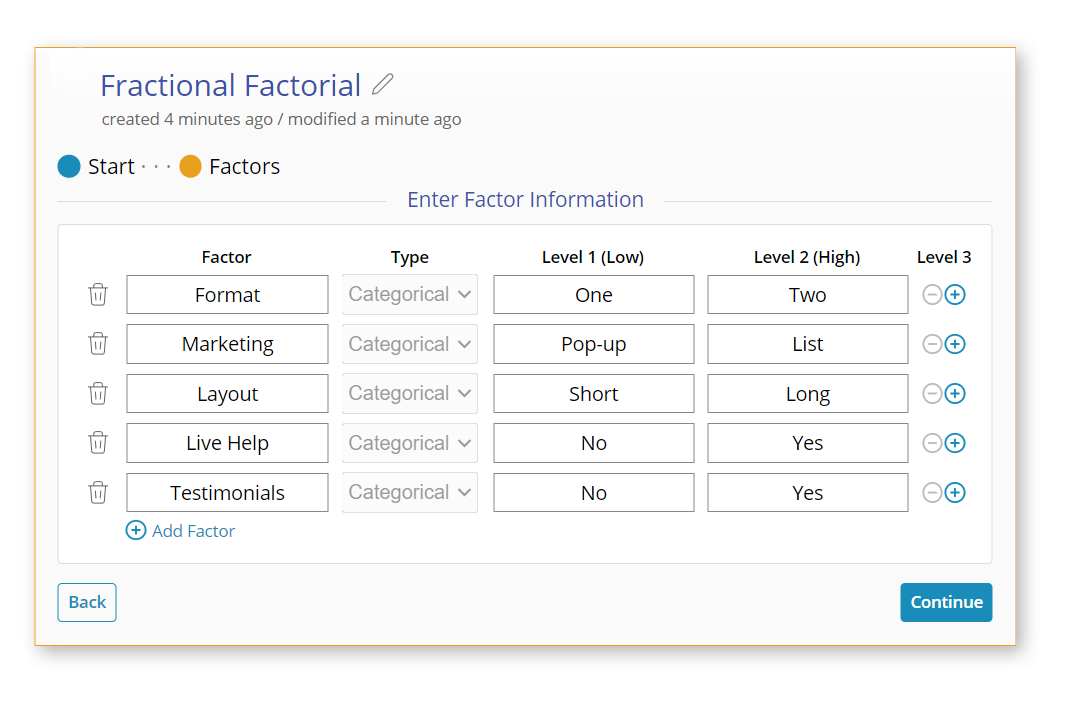This screenshot has width=1069, height=701.
Task: Select the Factors step indicator
Action: click(x=191, y=167)
